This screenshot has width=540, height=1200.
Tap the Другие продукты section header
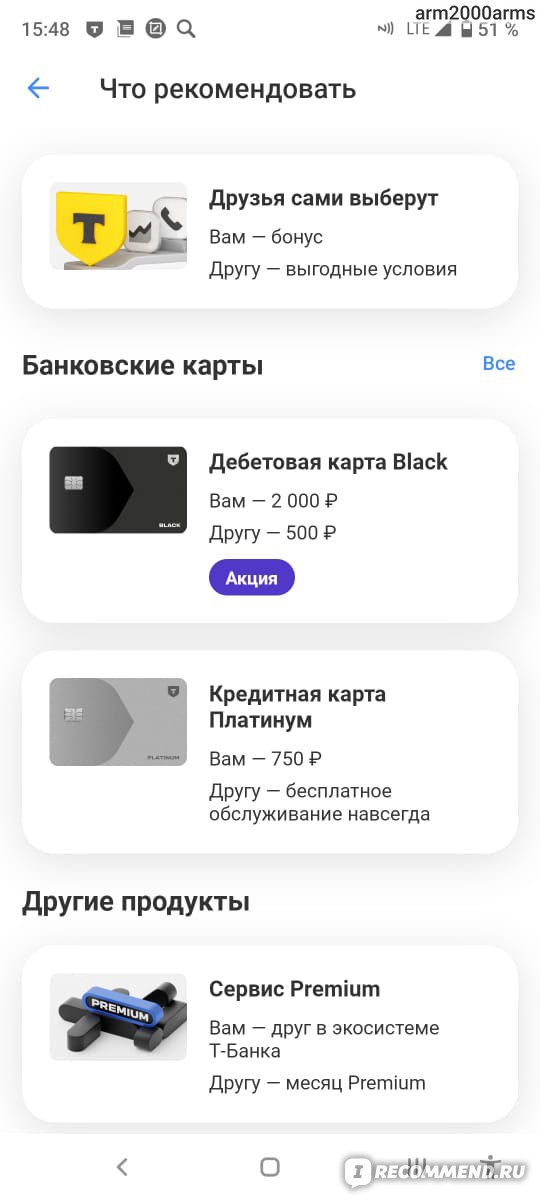pos(136,902)
